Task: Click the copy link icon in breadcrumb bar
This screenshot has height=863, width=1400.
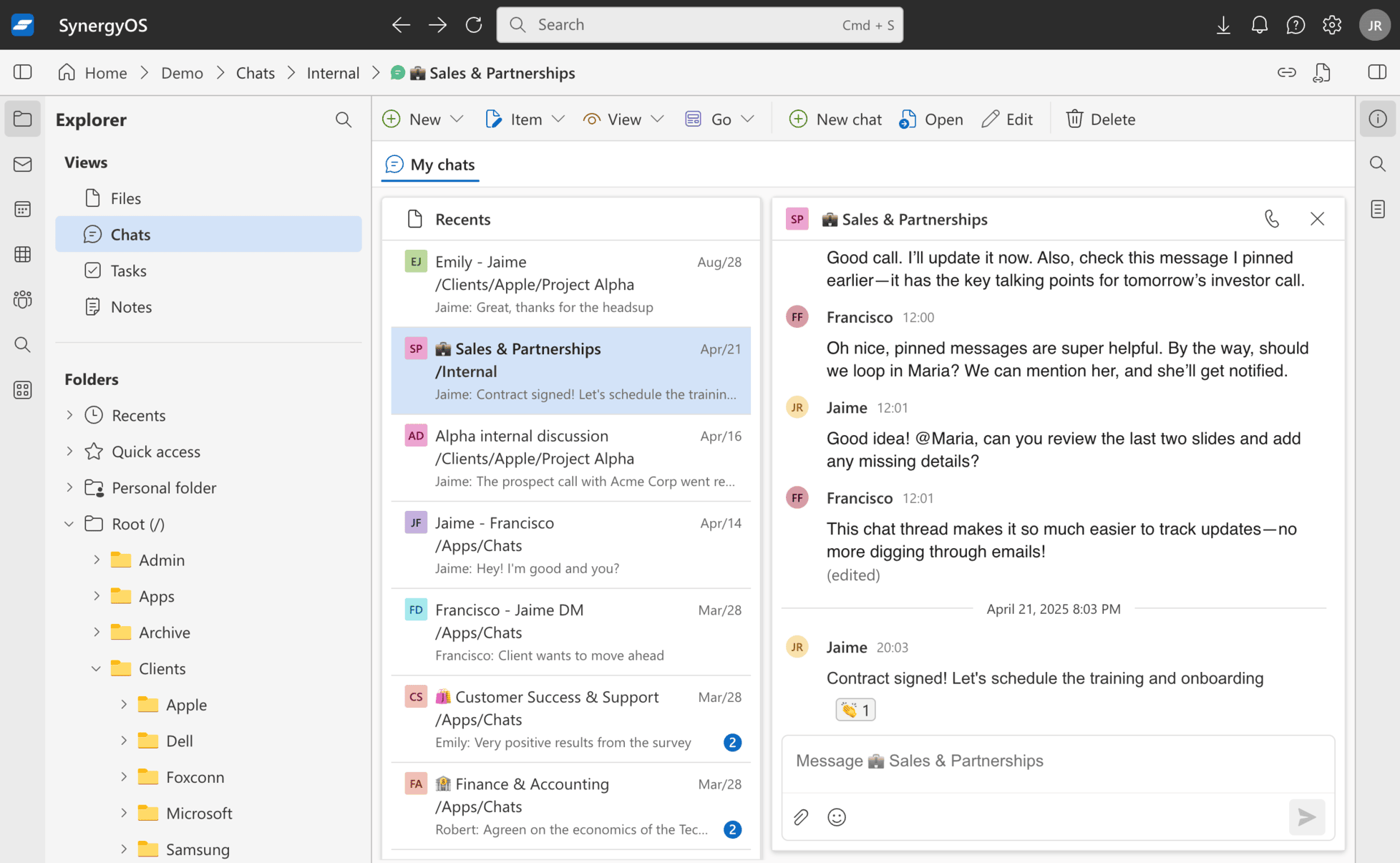Action: (1286, 72)
